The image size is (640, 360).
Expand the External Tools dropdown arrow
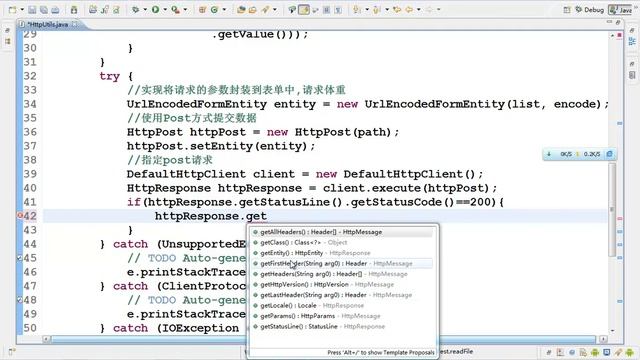tap(185, 9)
